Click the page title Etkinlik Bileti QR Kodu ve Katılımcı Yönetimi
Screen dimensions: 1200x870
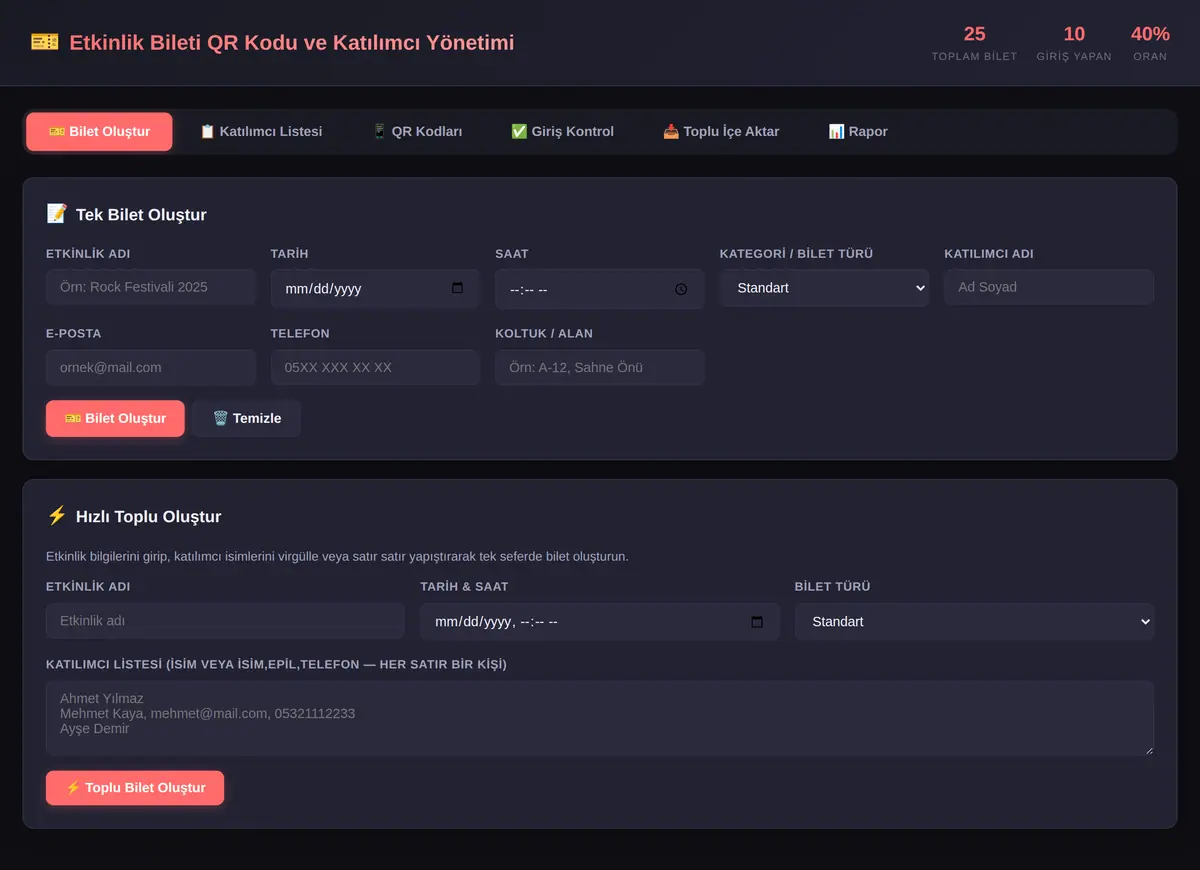click(x=292, y=43)
